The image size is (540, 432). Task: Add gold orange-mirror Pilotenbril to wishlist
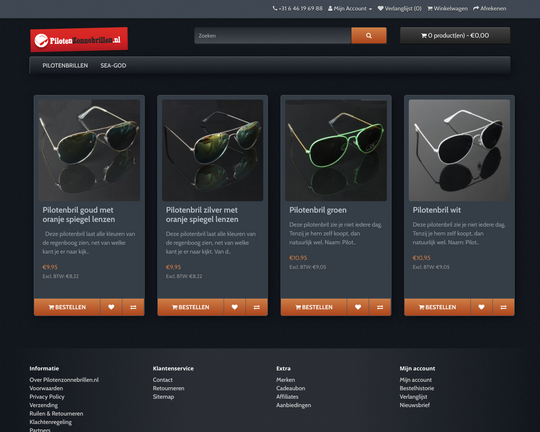[x=111, y=307]
